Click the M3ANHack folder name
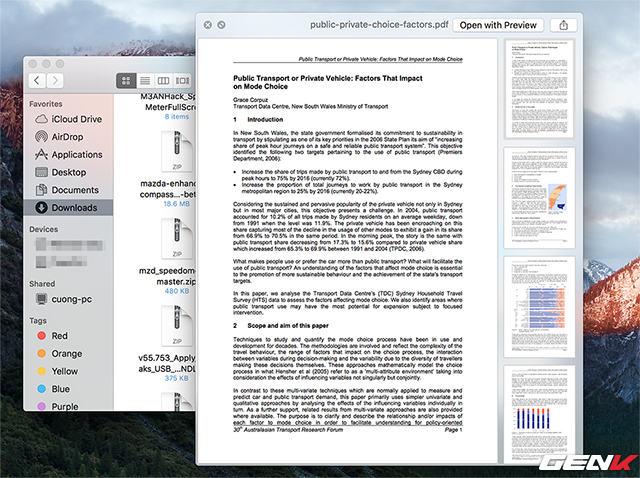This screenshot has height=478, width=640. coord(168,102)
